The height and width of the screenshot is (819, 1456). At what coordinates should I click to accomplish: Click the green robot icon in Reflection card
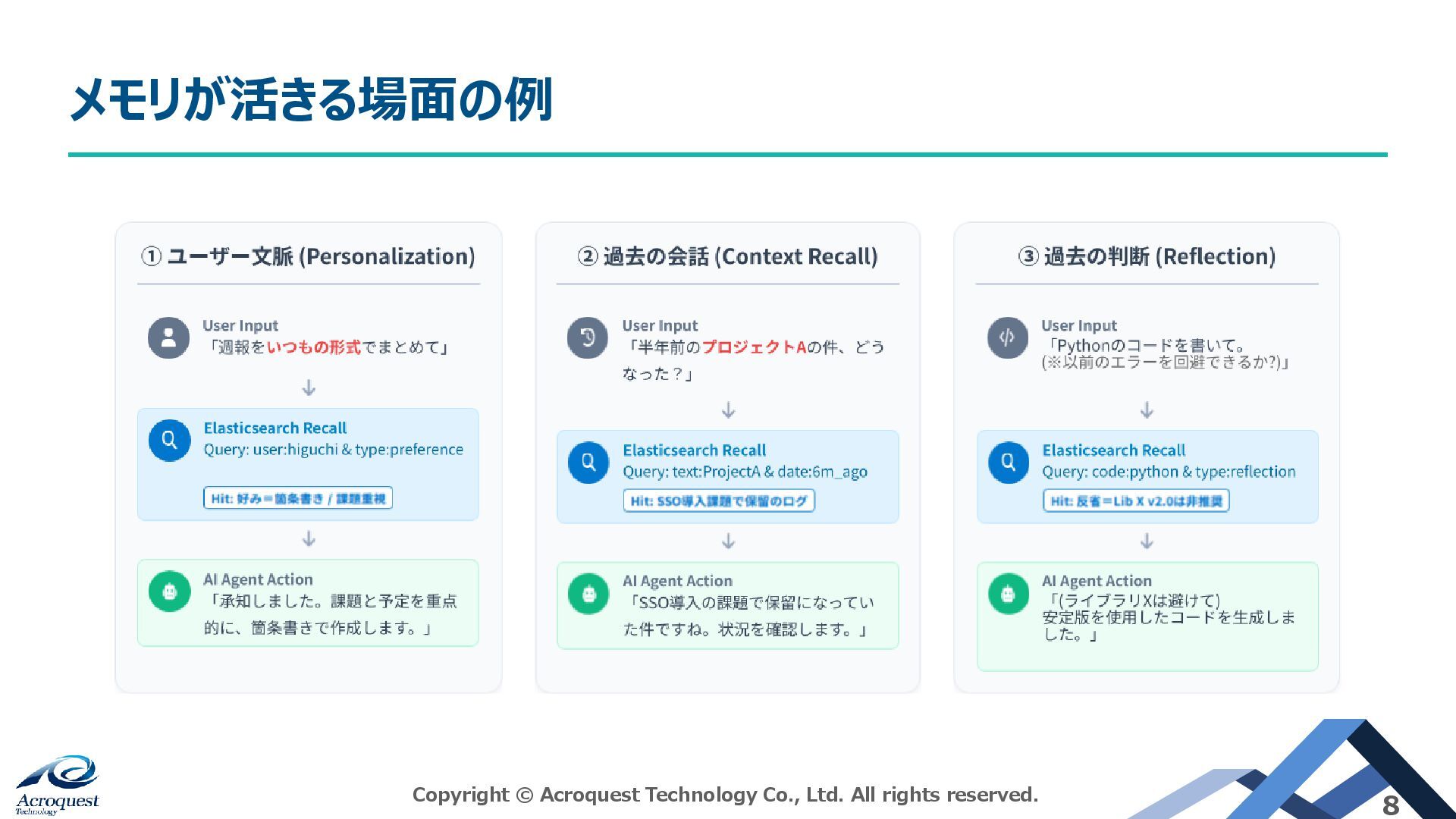click(1008, 594)
